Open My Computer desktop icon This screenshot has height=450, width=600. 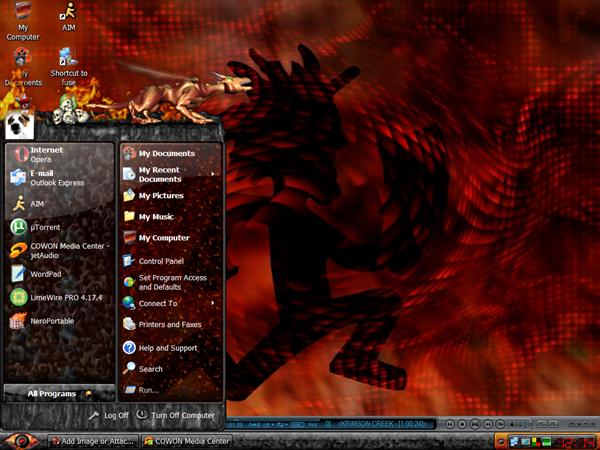tap(23, 21)
